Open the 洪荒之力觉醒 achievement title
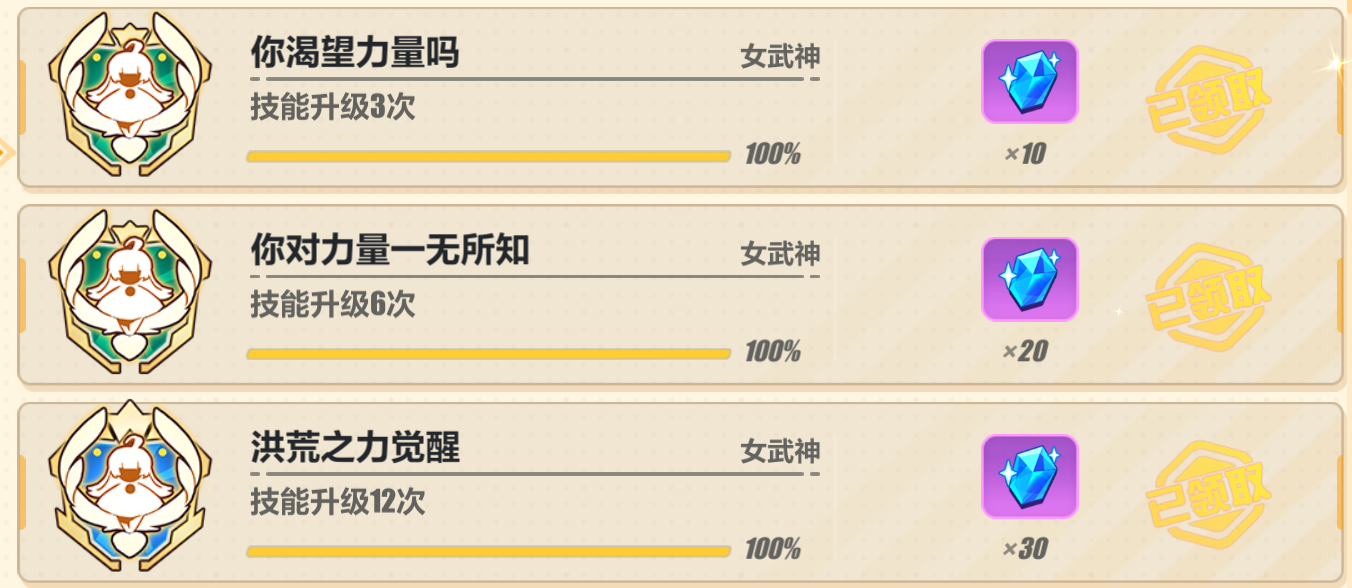 tap(355, 449)
